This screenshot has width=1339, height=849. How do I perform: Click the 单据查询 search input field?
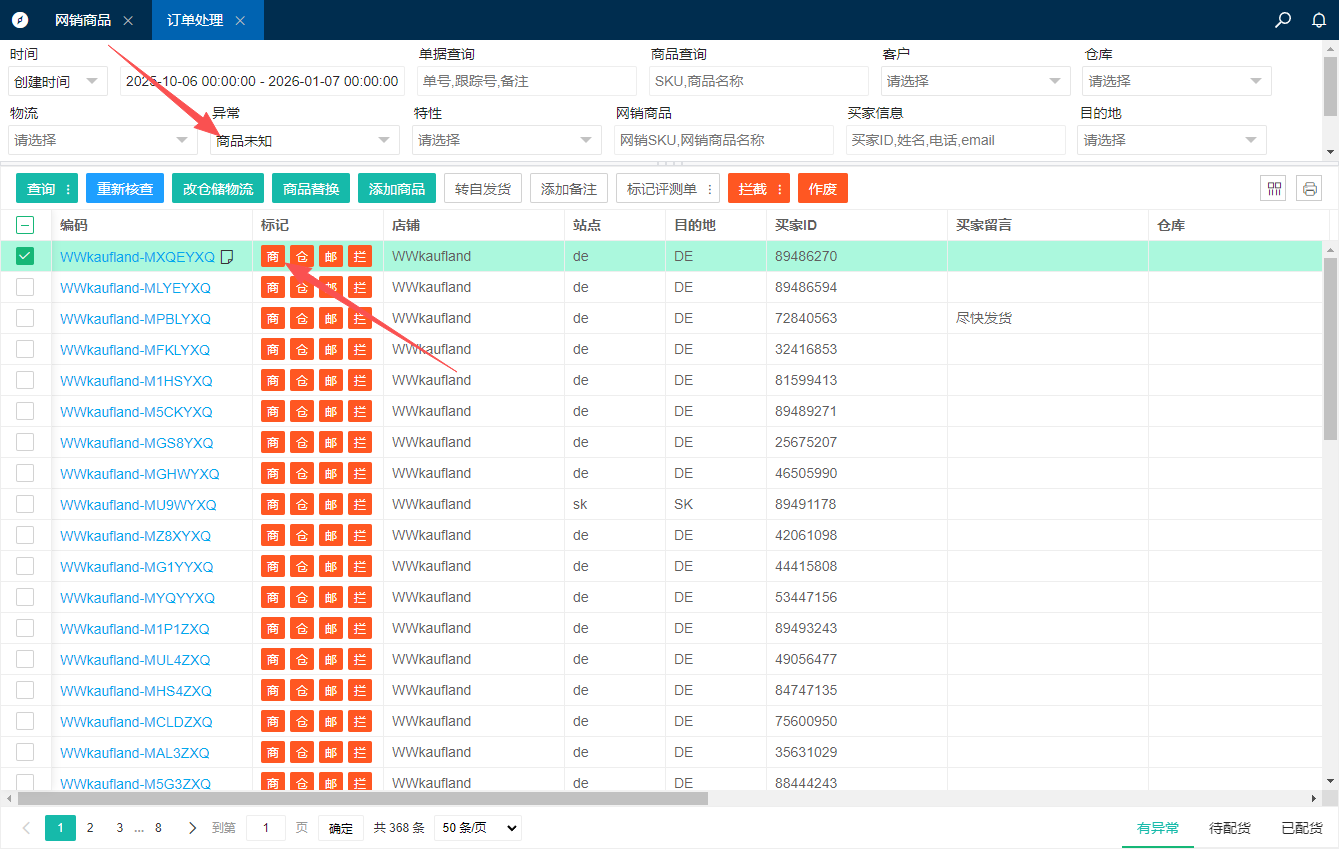point(526,82)
